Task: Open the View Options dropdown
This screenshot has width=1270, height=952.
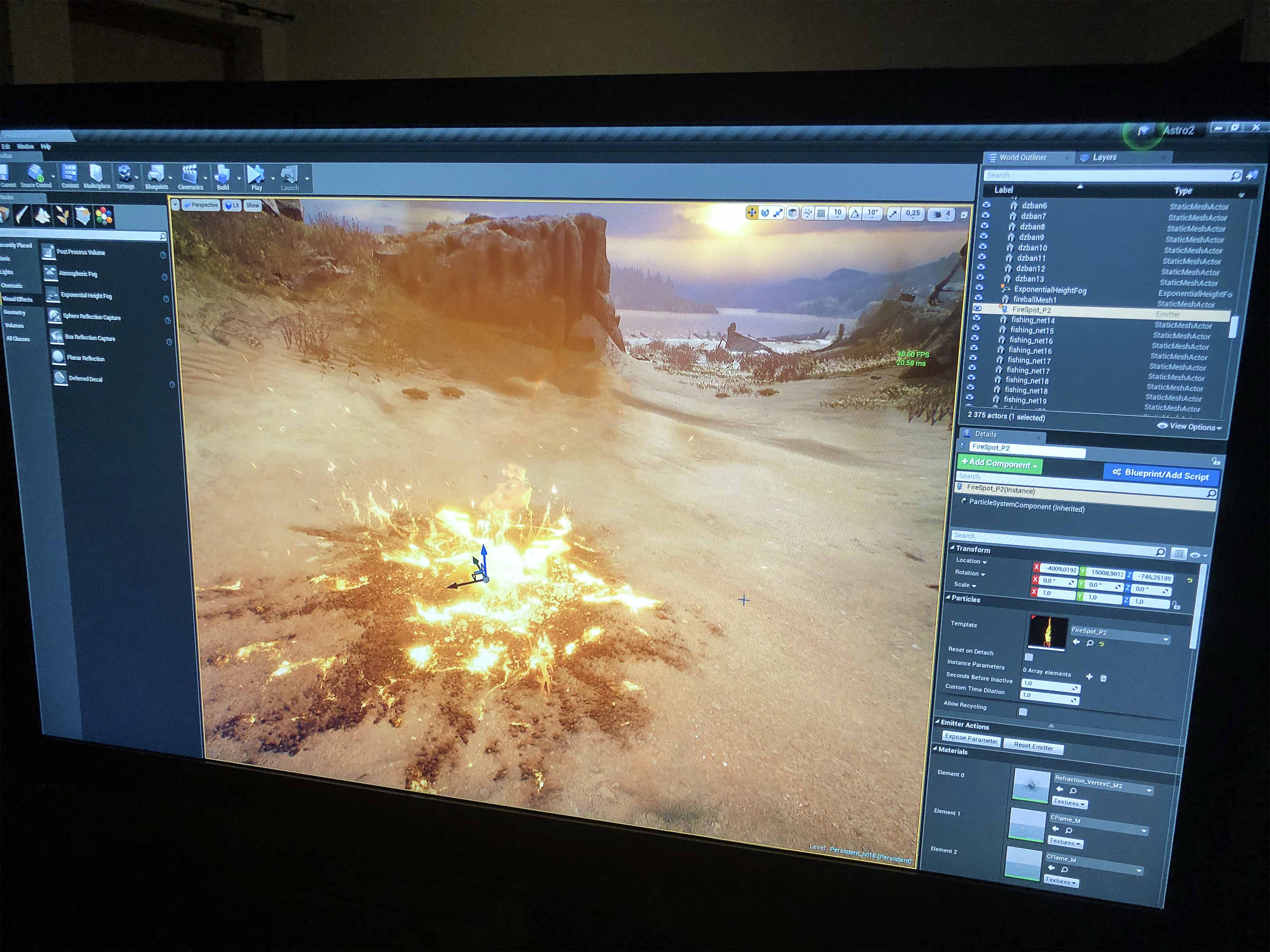Action: (1189, 426)
